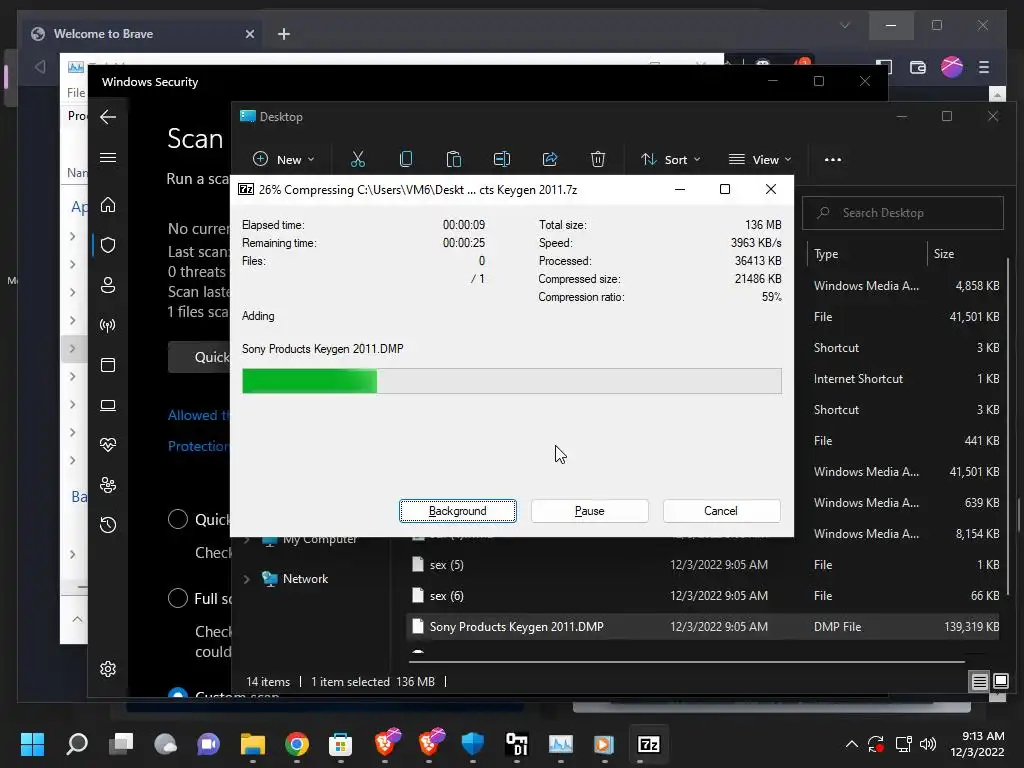This screenshot has width=1024, height=768.
Task: Open taskbar Search
Action: click(x=77, y=744)
